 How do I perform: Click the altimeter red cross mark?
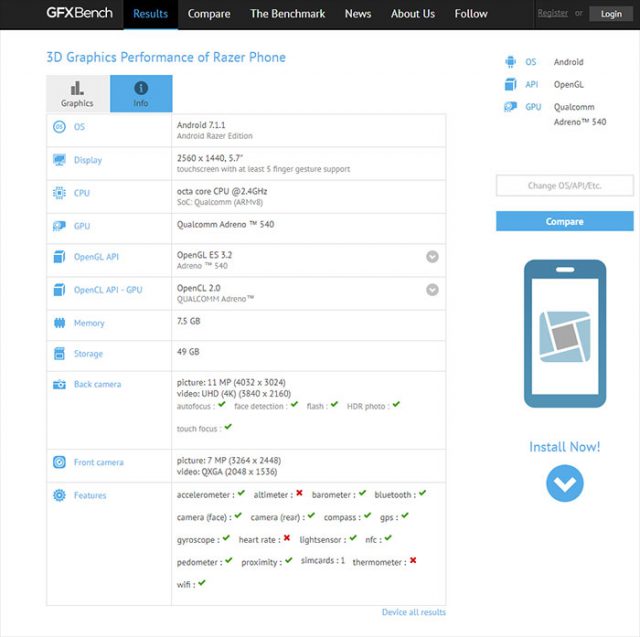[x=299, y=493]
